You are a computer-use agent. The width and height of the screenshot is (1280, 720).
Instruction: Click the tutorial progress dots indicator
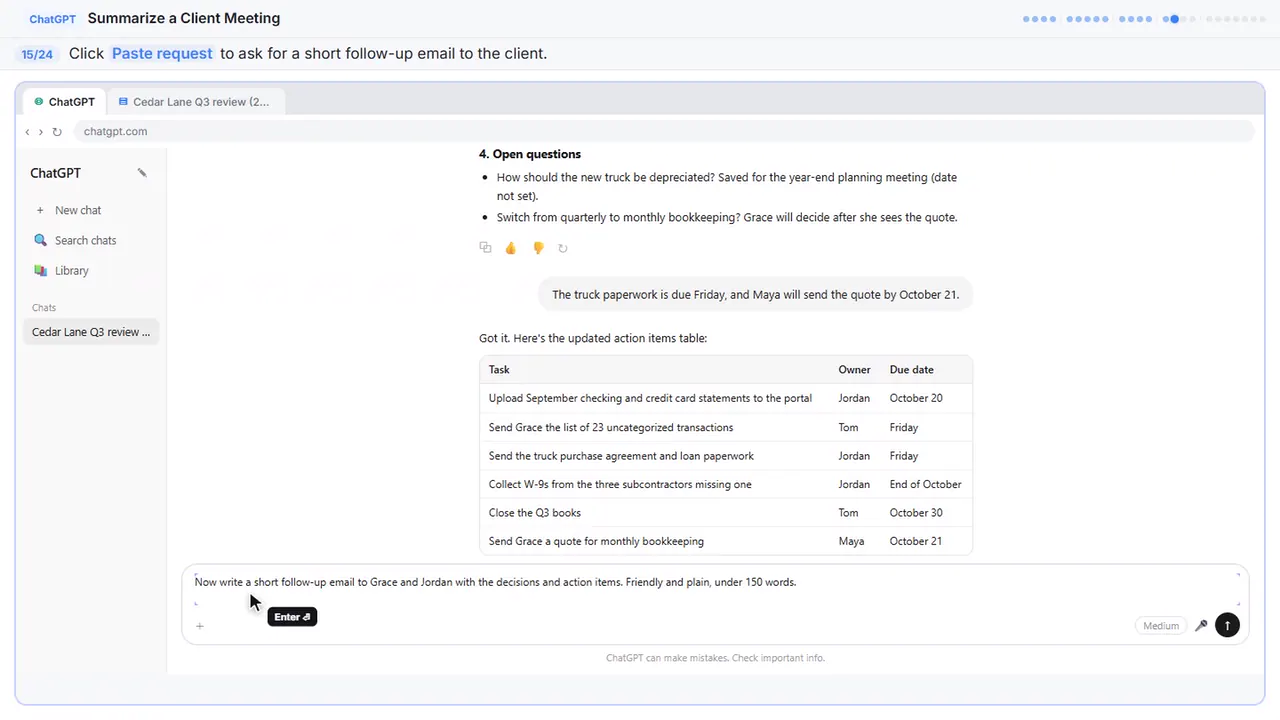pyautogui.click(x=1145, y=19)
